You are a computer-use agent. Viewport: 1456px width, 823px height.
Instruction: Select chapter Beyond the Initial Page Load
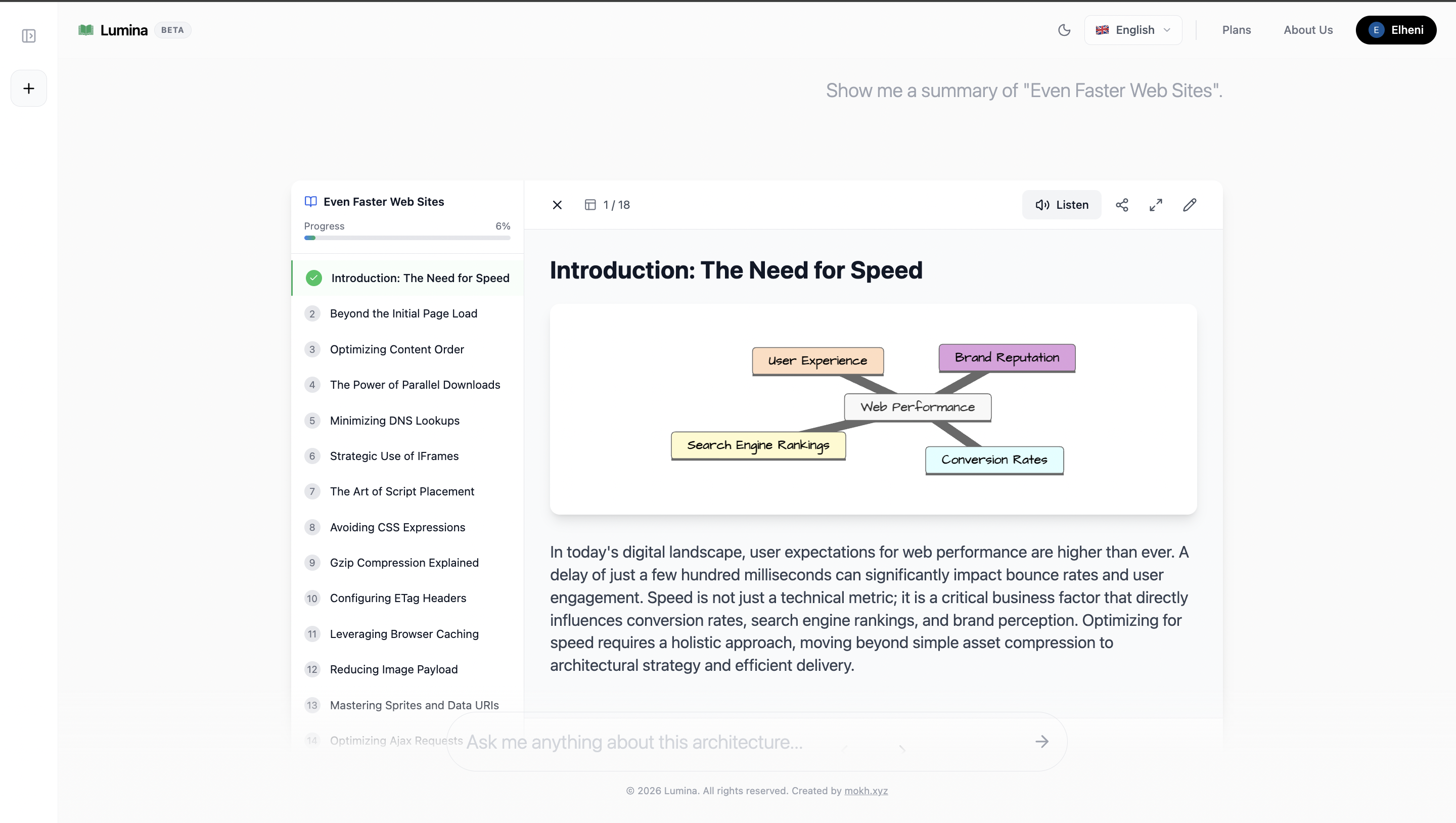(403, 314)
